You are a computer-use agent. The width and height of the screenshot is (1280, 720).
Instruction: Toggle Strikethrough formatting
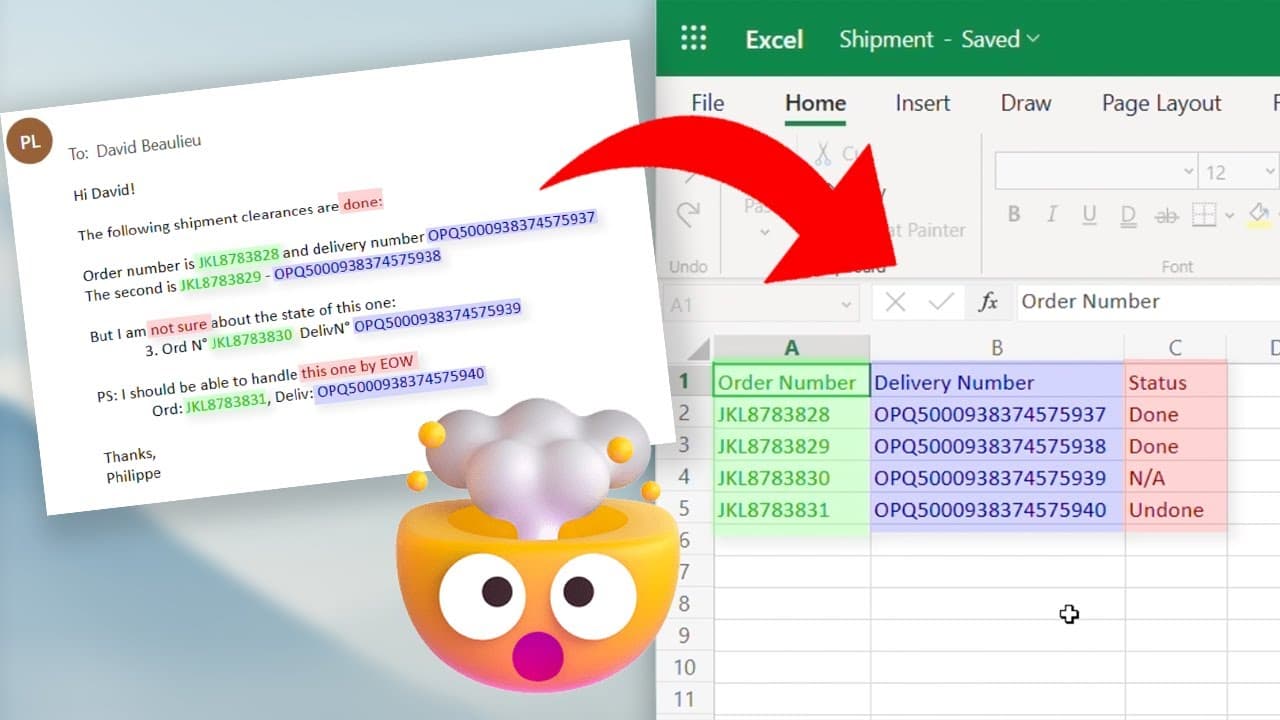pos(1166,215)
